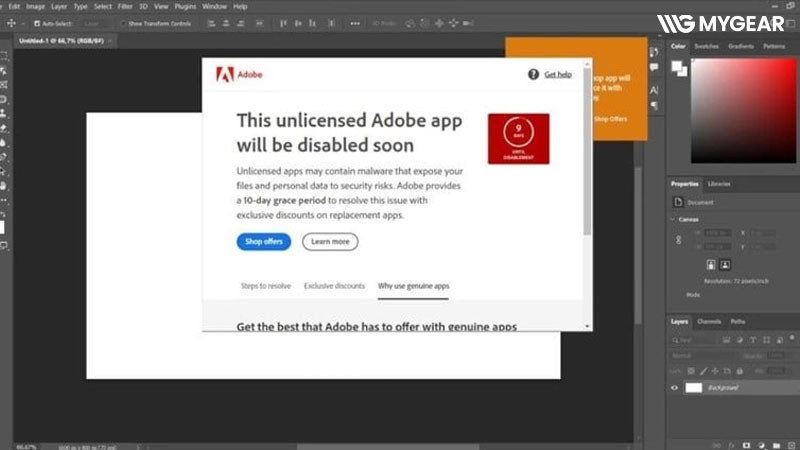Screen dimensions: 800x450
Task: Collapse the Canvas section
Action: coord(673,219)
